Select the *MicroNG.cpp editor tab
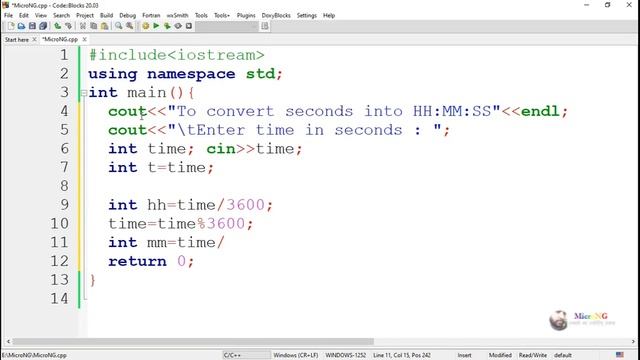Screen dimensions: 640x360 tap(60, 40)
